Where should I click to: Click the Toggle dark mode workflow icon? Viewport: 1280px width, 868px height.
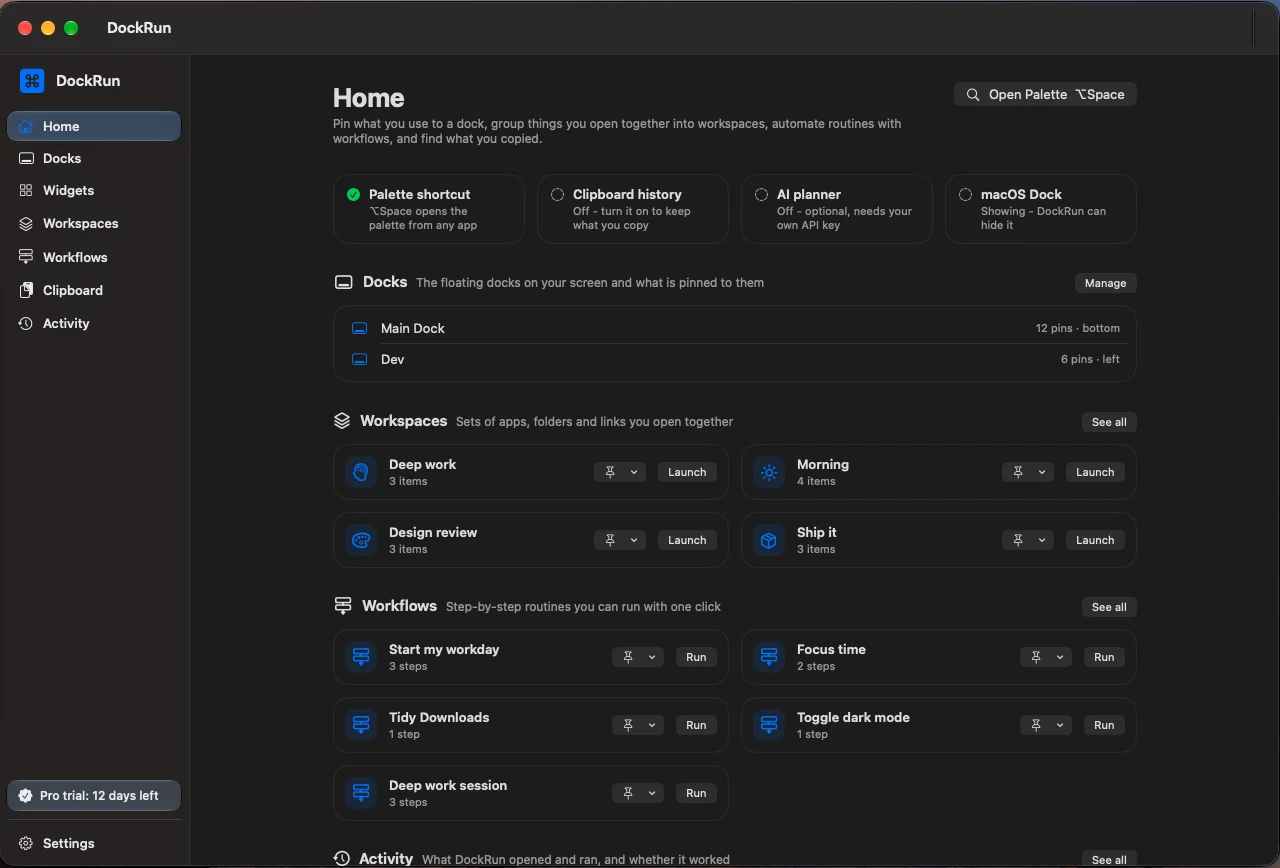click(x=769, y=725)
